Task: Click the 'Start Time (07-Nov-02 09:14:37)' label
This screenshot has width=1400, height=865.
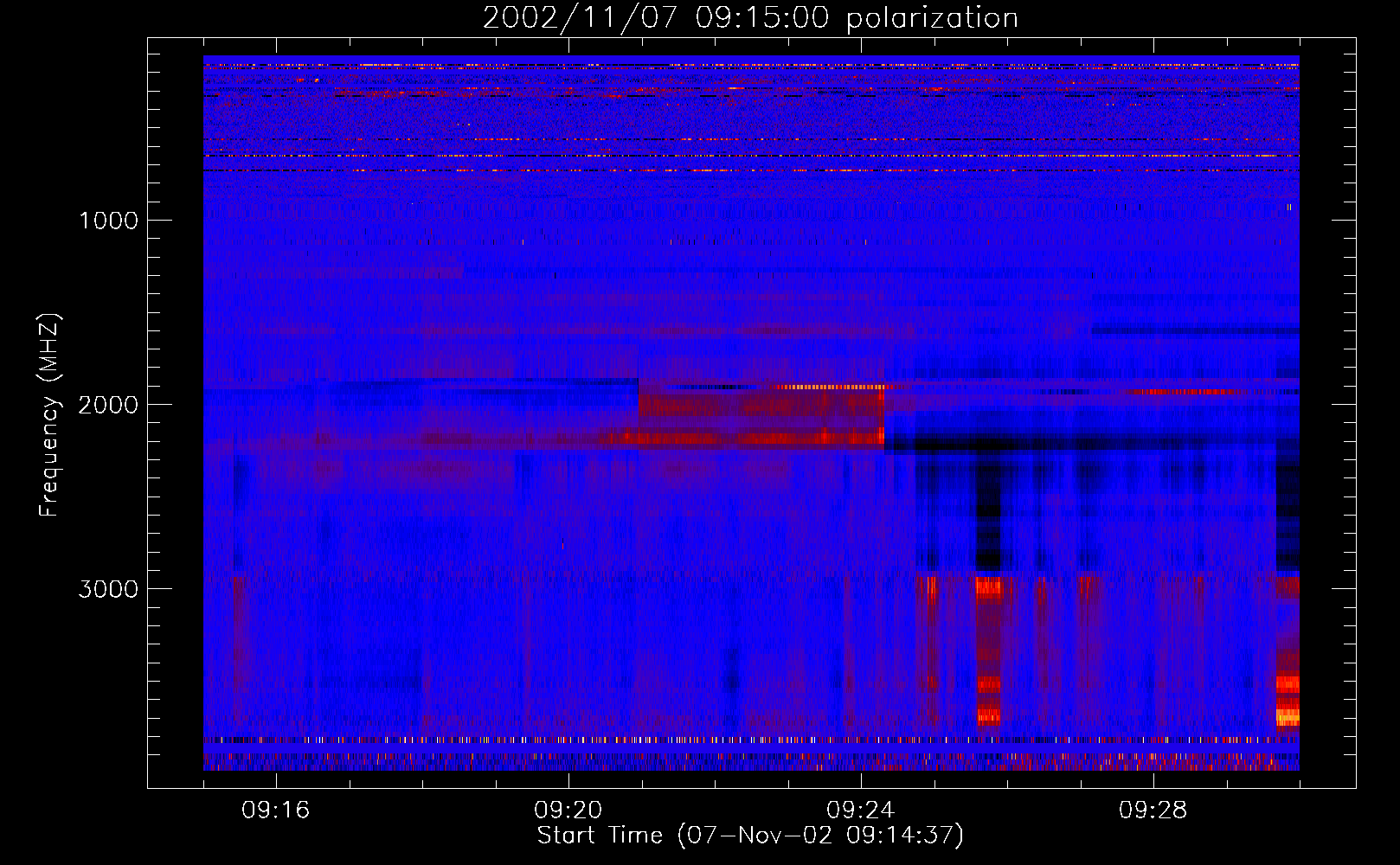Action: click(750, 835)
